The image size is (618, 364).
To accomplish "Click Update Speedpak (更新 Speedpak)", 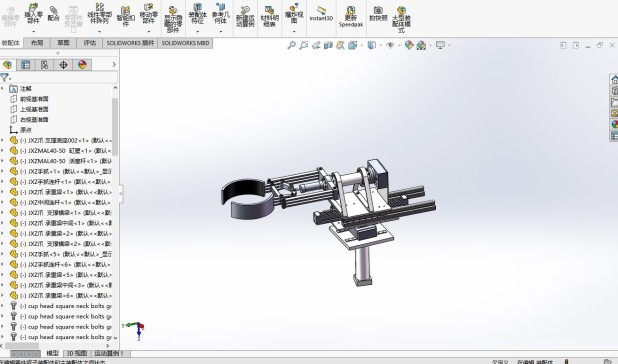I will pyautogui.click(x=351, y=17).
